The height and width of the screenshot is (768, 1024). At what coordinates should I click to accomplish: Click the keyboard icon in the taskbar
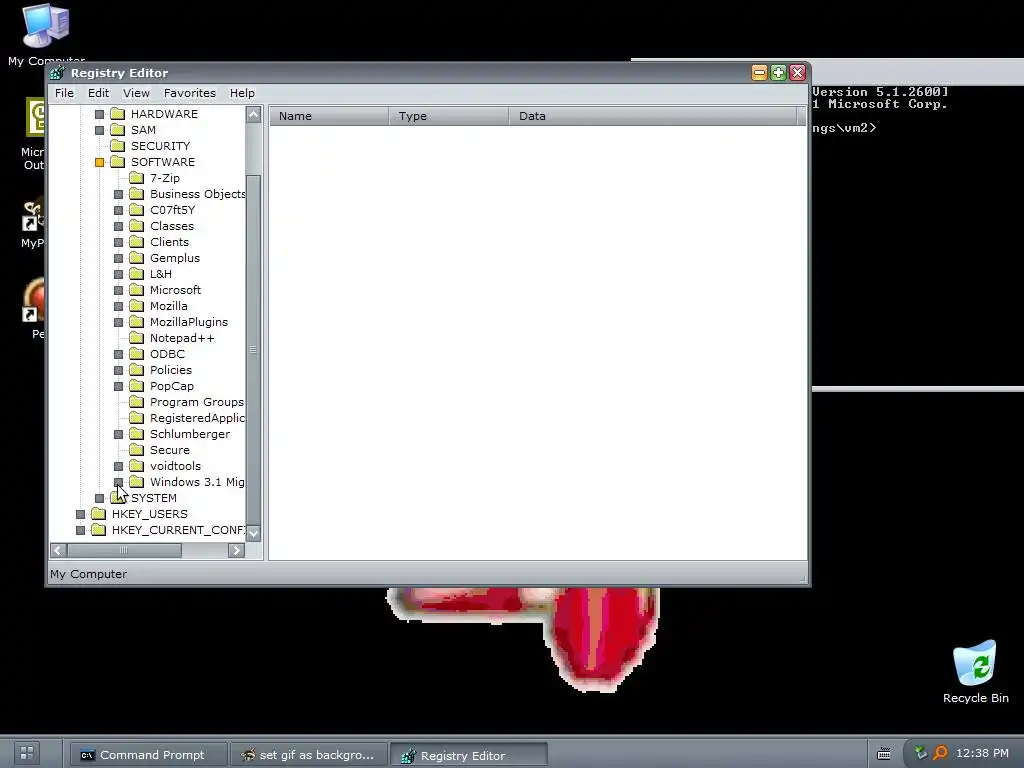884,754
